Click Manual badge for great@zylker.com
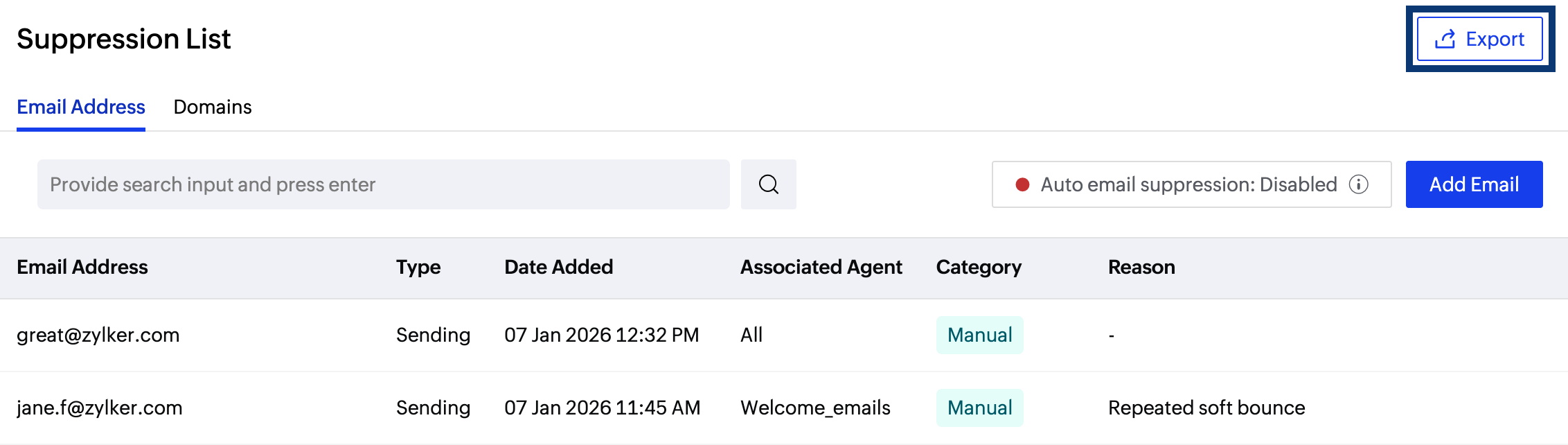The height and width of the screenshot is (445, 1568). tap(979, 335)
